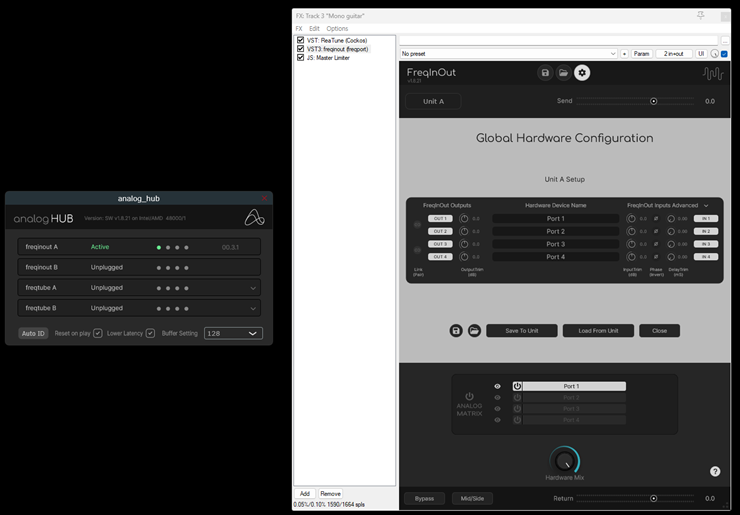Click the Analog Matrix power icon
The width and height of the screenshot is (740, 515).
[469, 396]
